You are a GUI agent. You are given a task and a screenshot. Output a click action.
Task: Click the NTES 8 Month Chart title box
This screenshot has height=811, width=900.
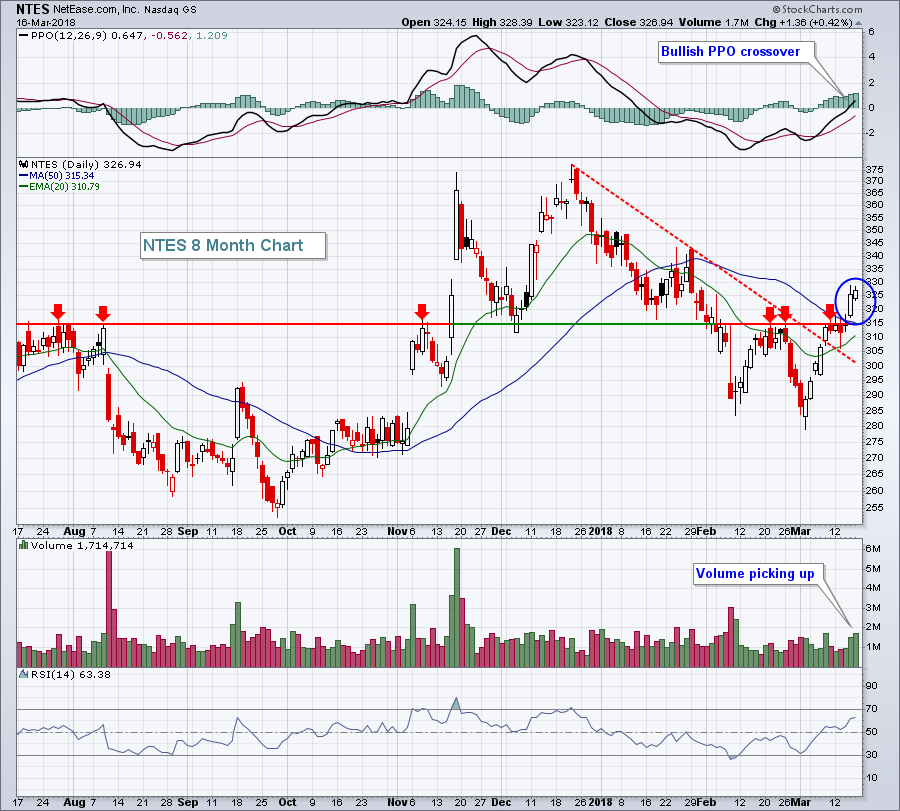(233, 246)
